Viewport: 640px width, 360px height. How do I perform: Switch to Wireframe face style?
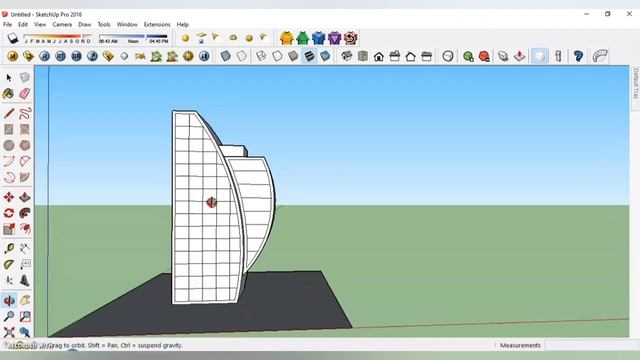(x=261, y=56)
